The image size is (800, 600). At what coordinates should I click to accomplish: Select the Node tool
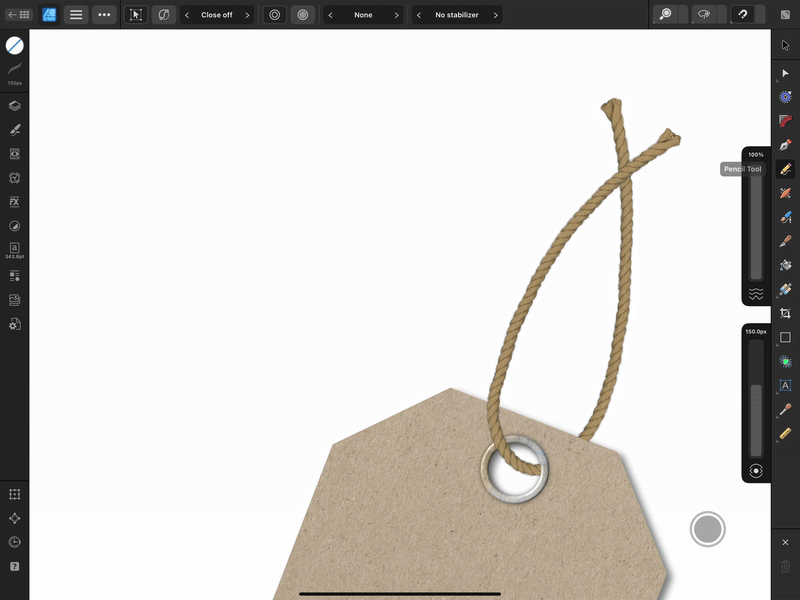click(x=785, y=73)
